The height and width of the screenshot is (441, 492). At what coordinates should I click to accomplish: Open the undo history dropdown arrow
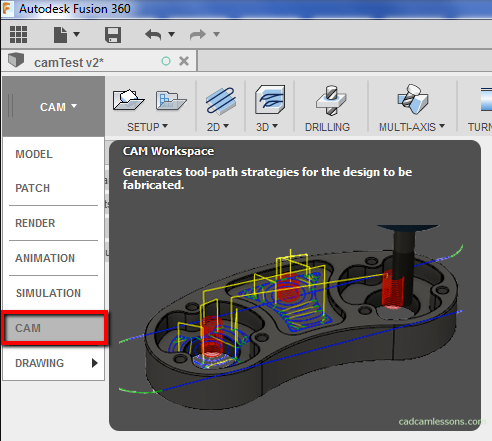[171, 34]
